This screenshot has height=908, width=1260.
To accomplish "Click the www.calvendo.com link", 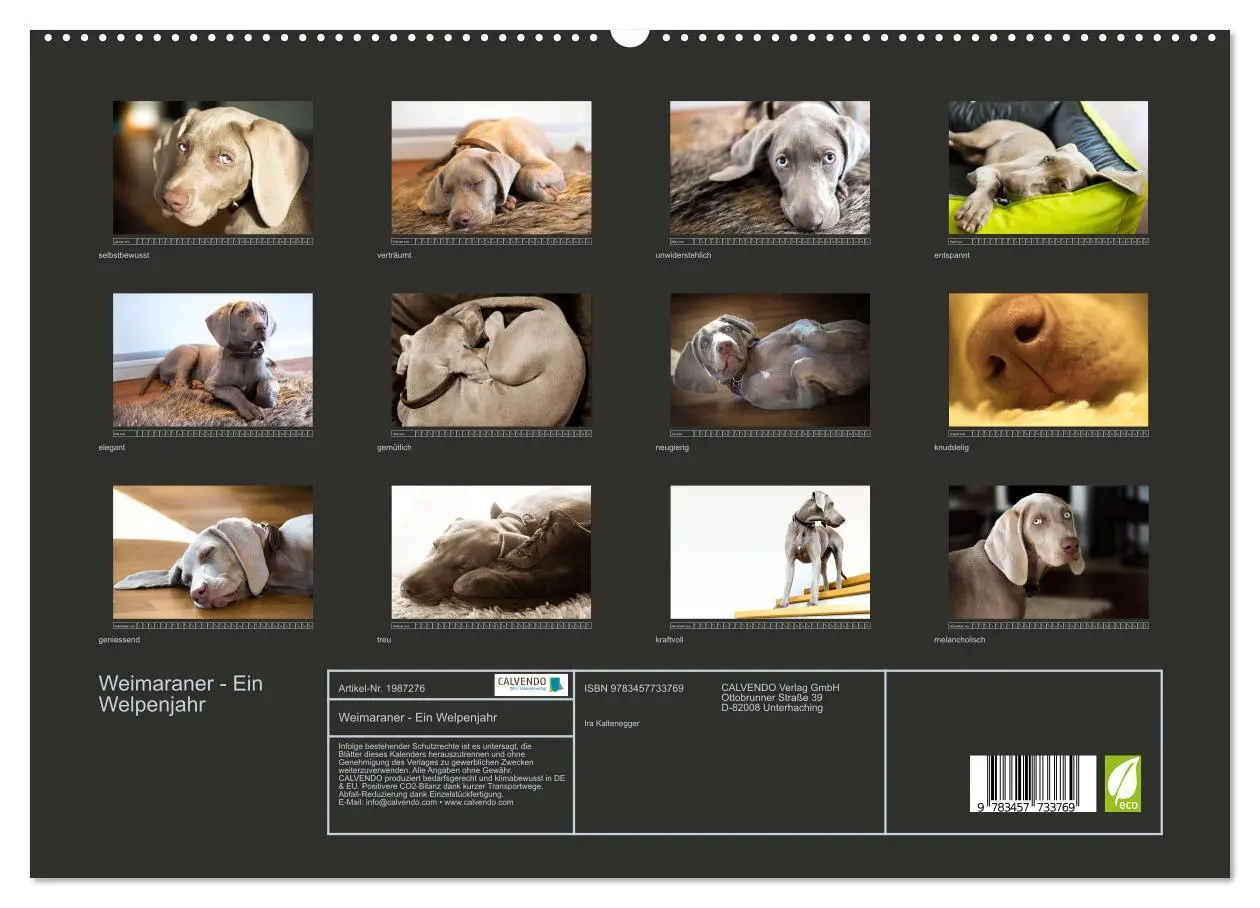I will click(479, 804).
